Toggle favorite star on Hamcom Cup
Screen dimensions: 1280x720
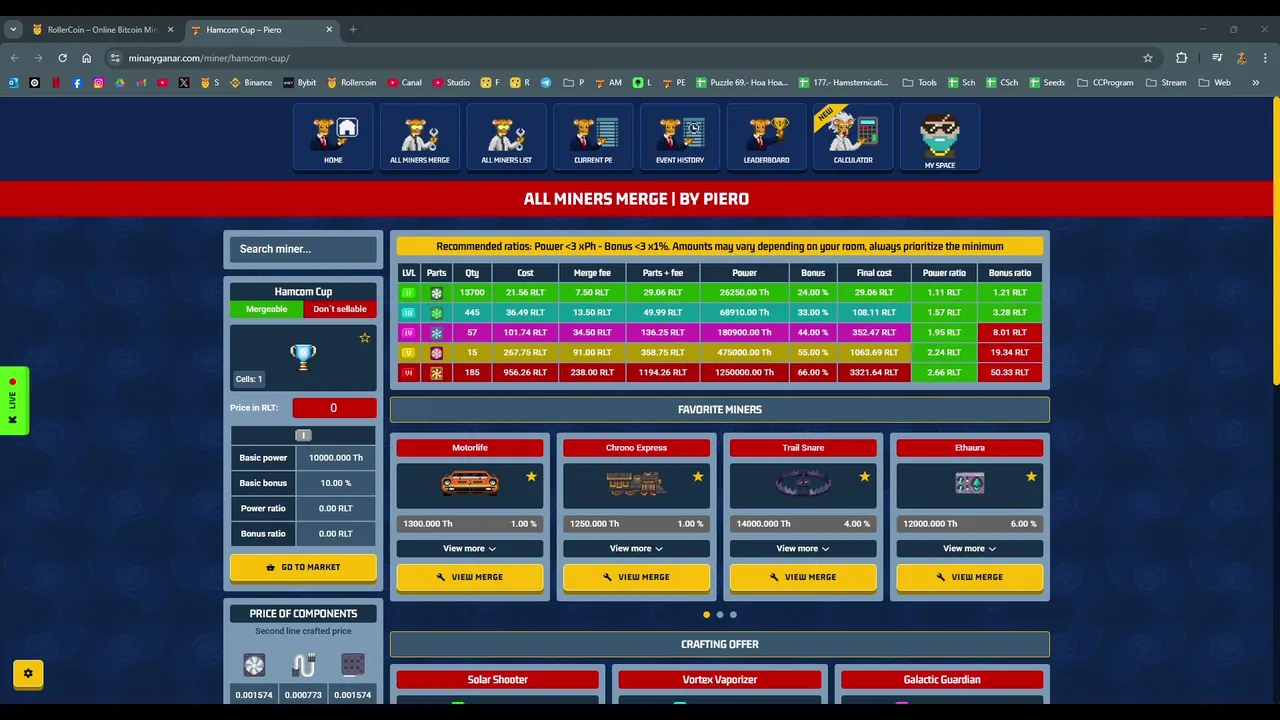[x=365, y=338]
